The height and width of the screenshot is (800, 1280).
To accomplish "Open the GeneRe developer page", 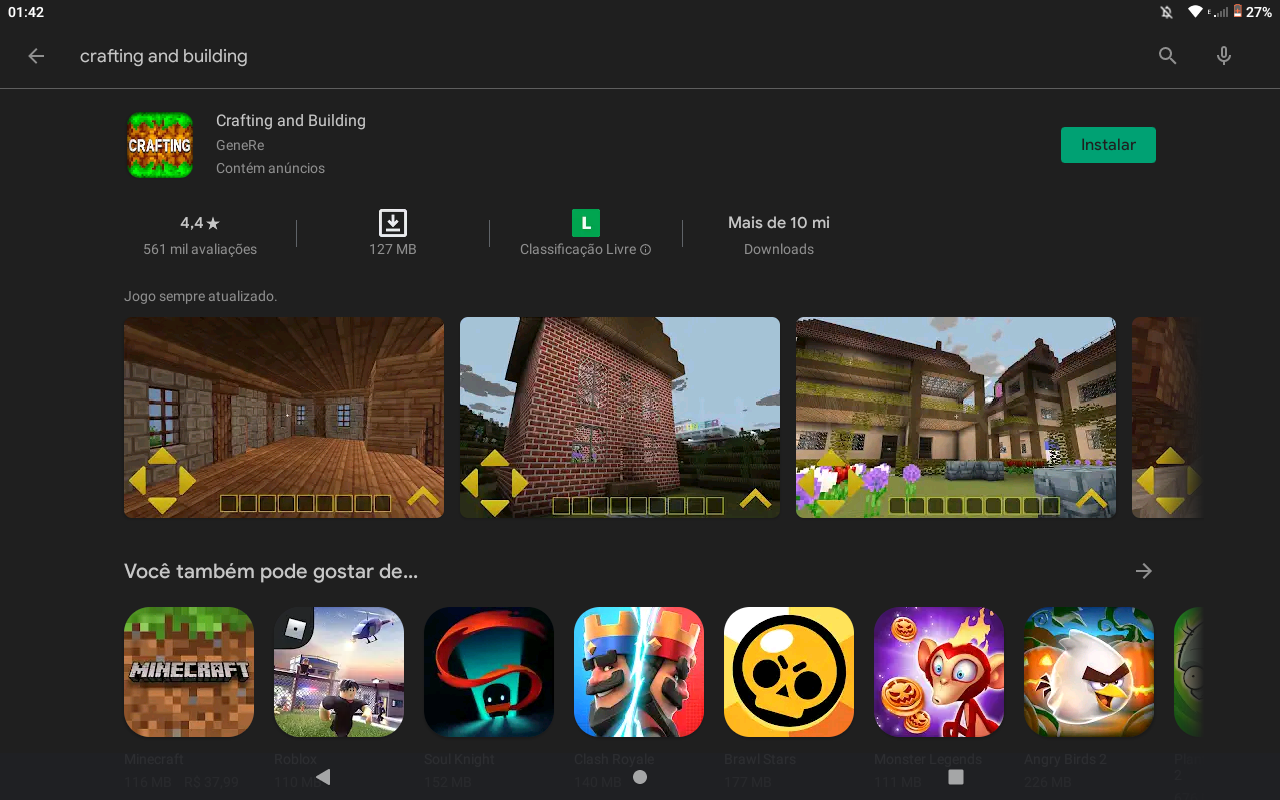I will pyautogui.click(x=240, y=145).
